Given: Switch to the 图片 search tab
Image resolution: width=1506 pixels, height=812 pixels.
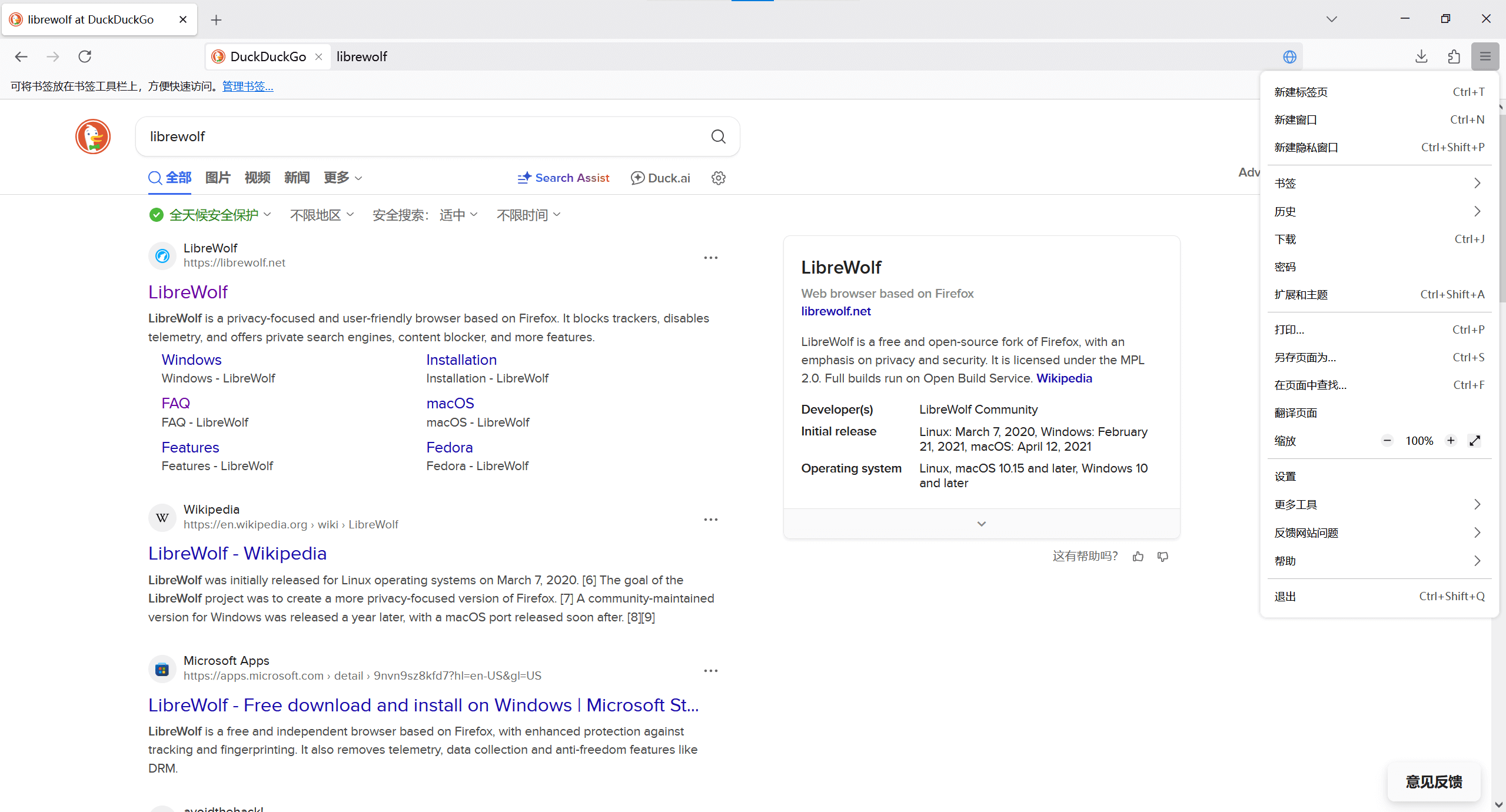Looking at the screenshot, I should pos(217,178).
